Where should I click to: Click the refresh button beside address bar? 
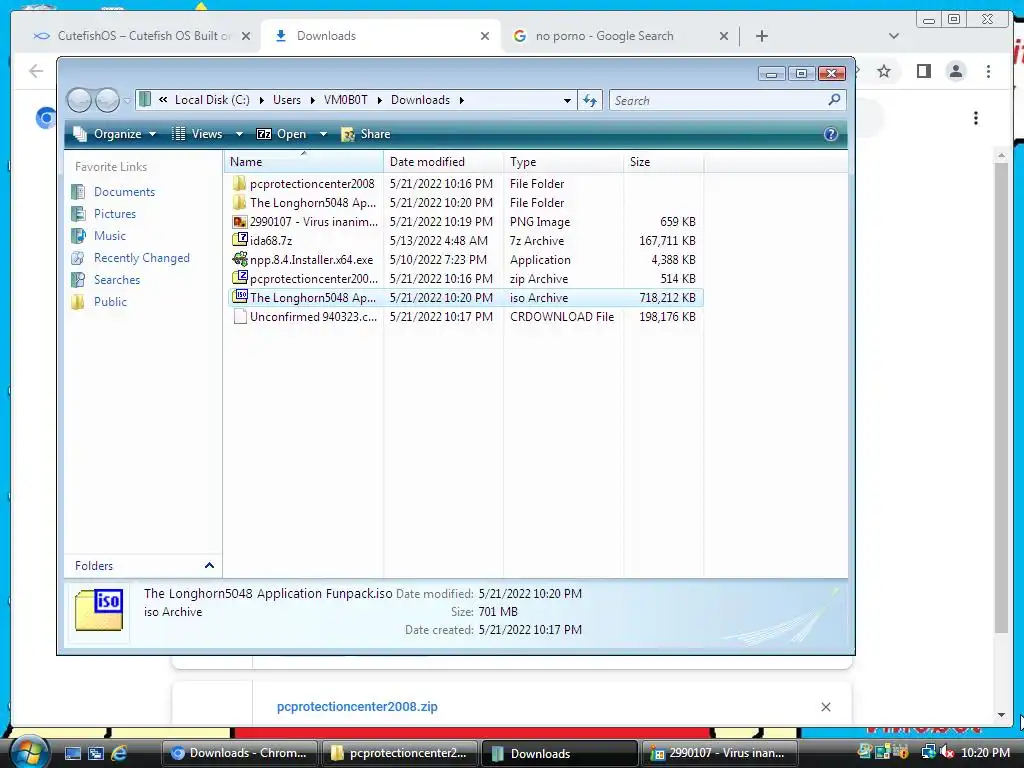(x=590, y=100)
